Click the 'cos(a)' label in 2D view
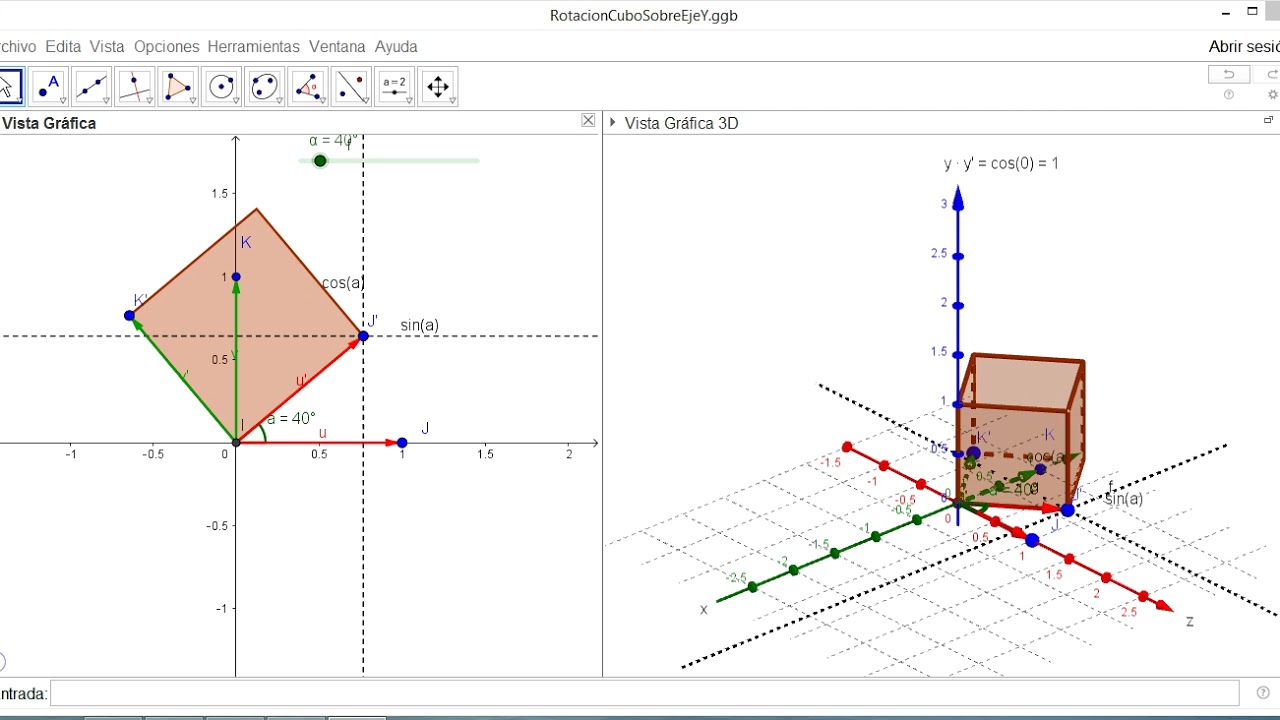This screenshot has width=1280, height=720. [342, 283]
